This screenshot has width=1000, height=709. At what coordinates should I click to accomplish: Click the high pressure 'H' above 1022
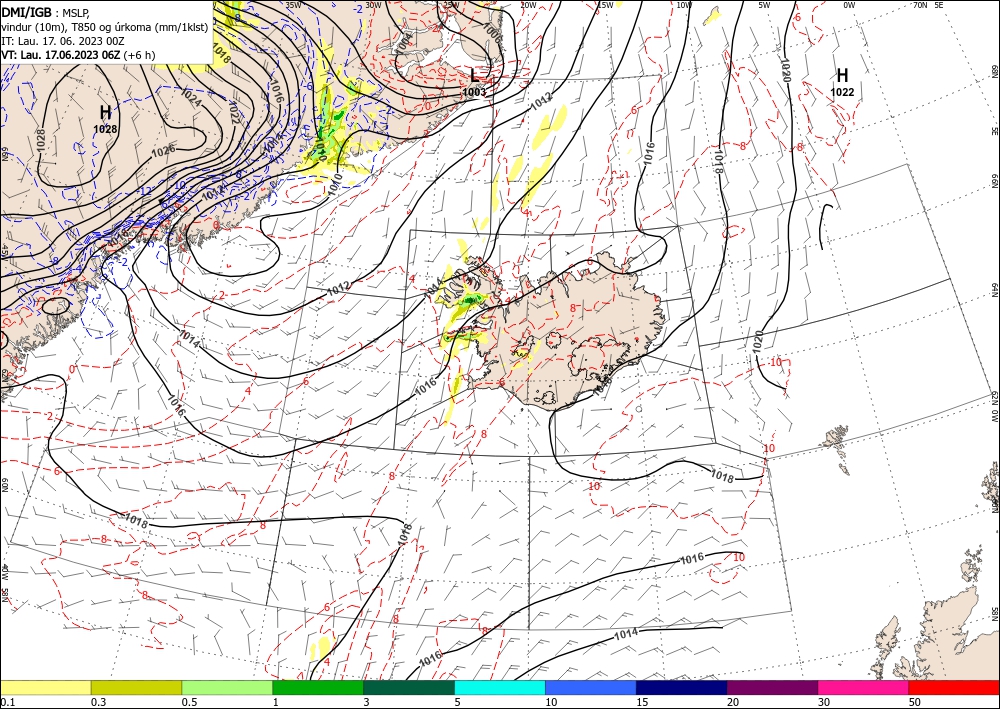(x=842, y=75)
